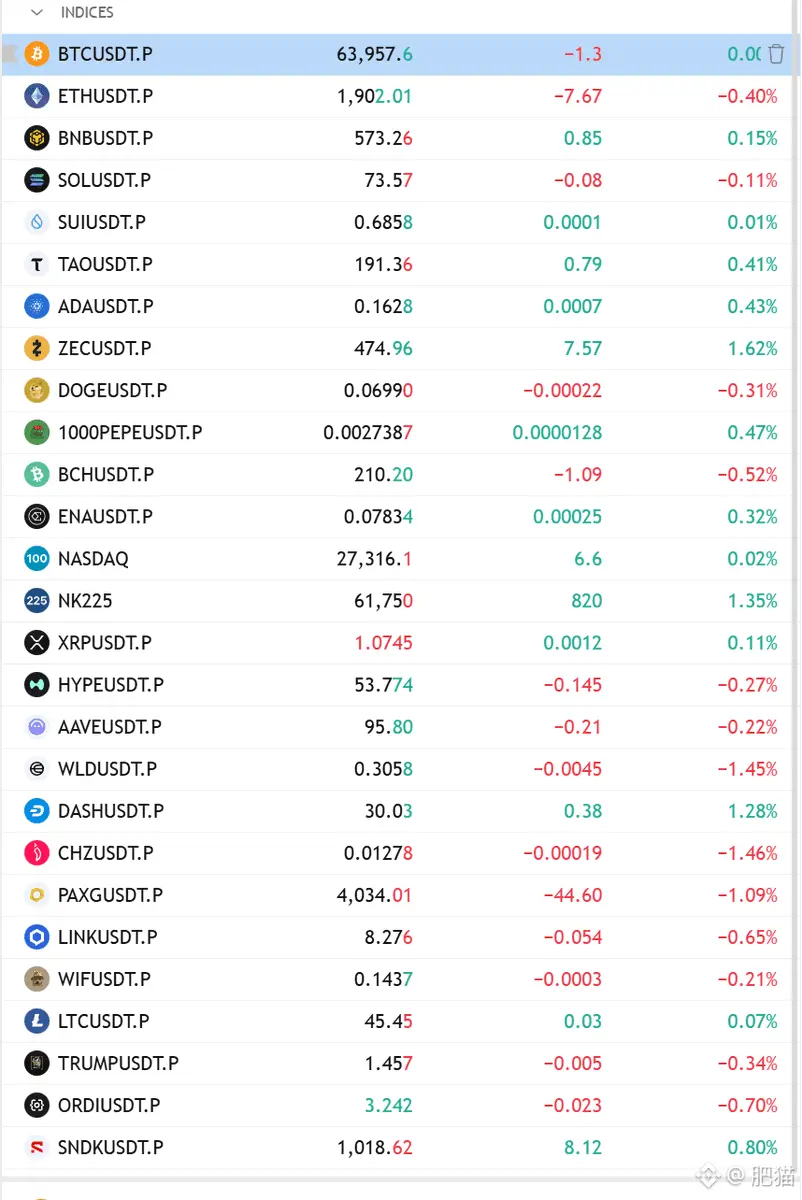Viewport: 802px width, 1200px height.
Task: Click the BNB coin icon
Action: pyautogui.click(x=37, y=138)
